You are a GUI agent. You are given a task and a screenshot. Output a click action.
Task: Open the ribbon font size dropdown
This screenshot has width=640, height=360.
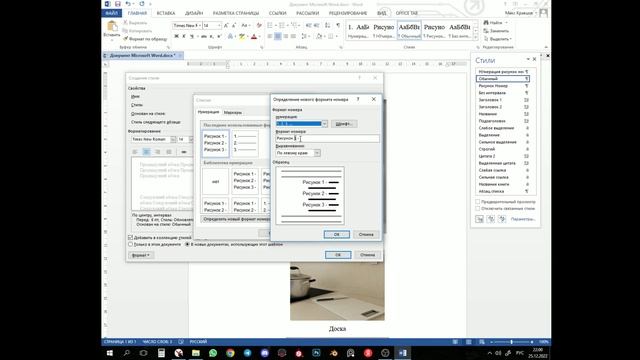(x=219, y=25)
